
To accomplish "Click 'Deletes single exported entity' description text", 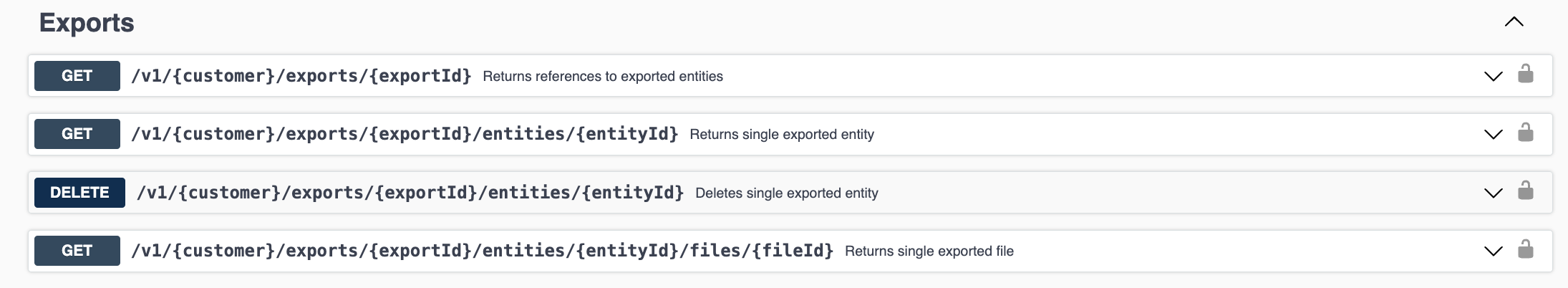I will pyautogui.click(x=786, y=193).
